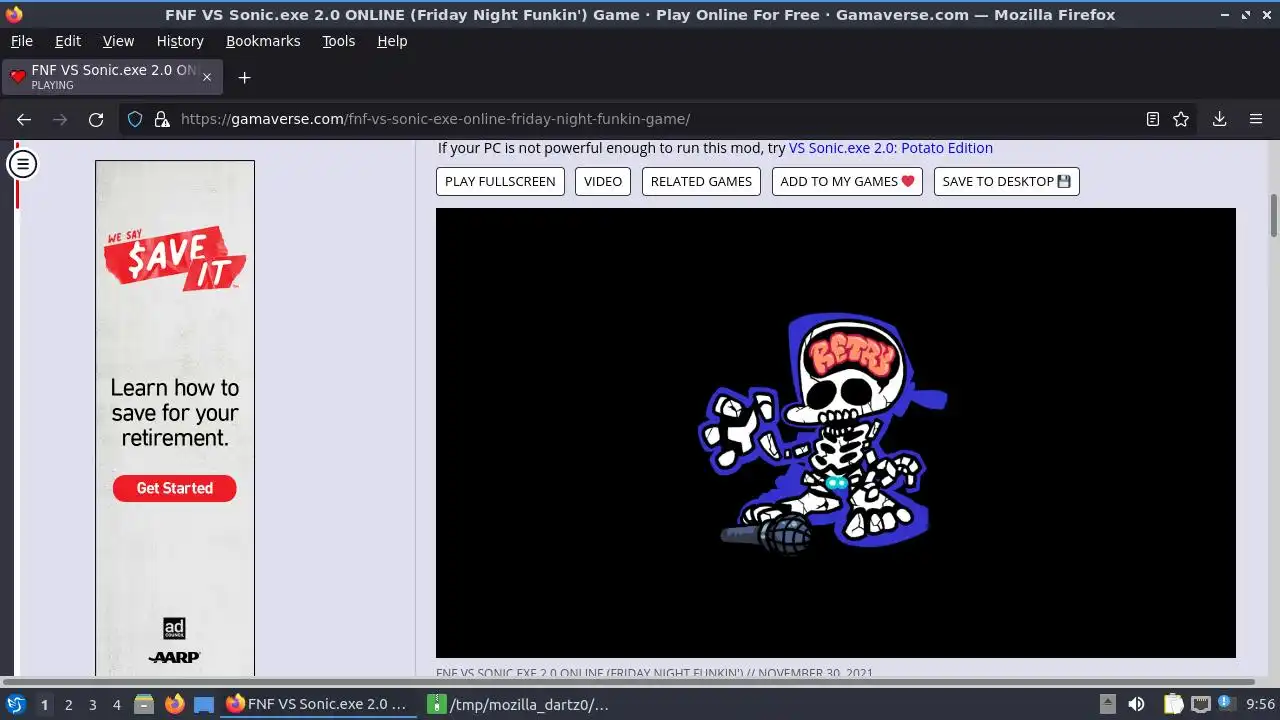1280x720 pixels.
Task: Click SAVE TO DESKTOP button
Action: pyautogui.click(x=1006, y=181)
